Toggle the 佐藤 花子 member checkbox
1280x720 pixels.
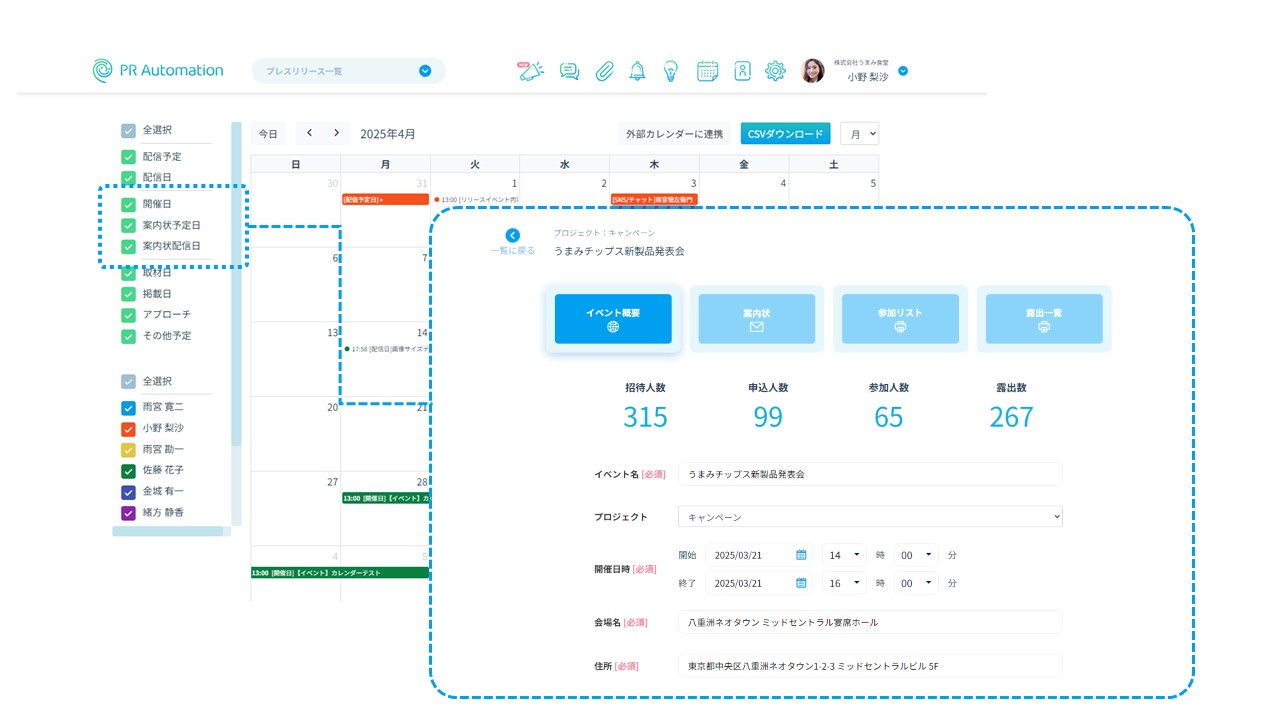128,470
